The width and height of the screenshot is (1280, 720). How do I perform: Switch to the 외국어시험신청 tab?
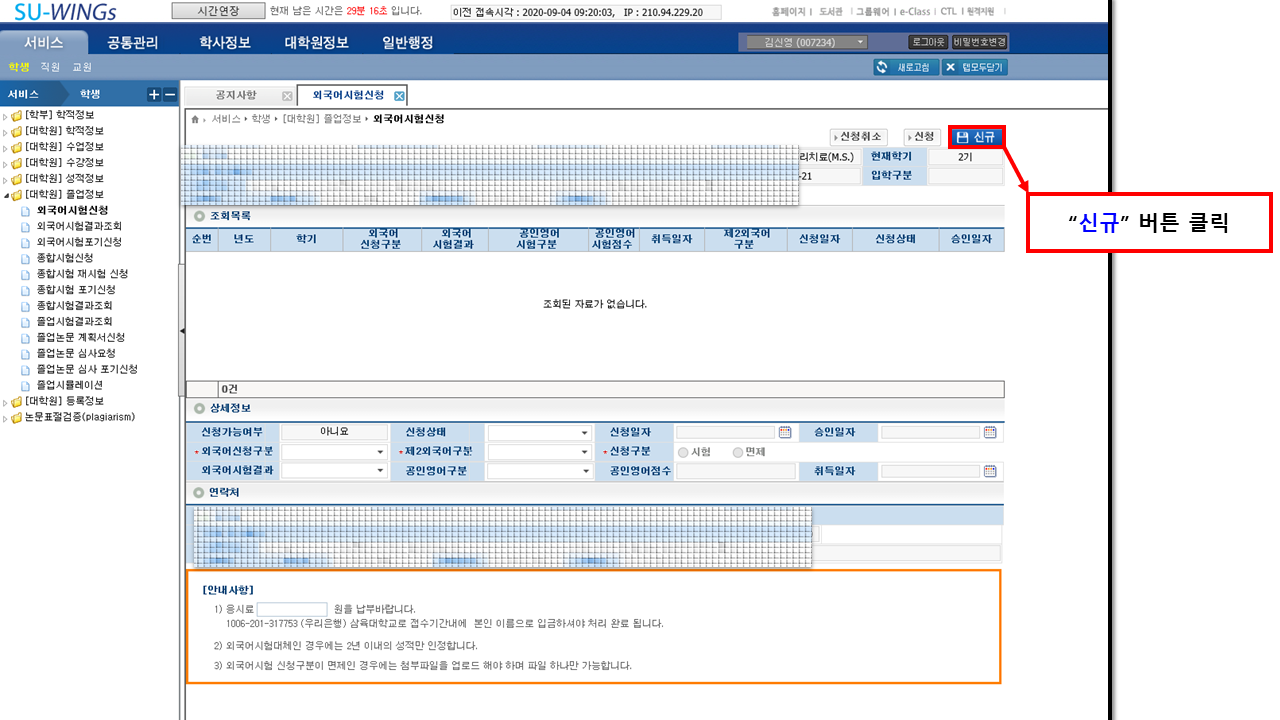pyautogui.click(x=348, y=95)
